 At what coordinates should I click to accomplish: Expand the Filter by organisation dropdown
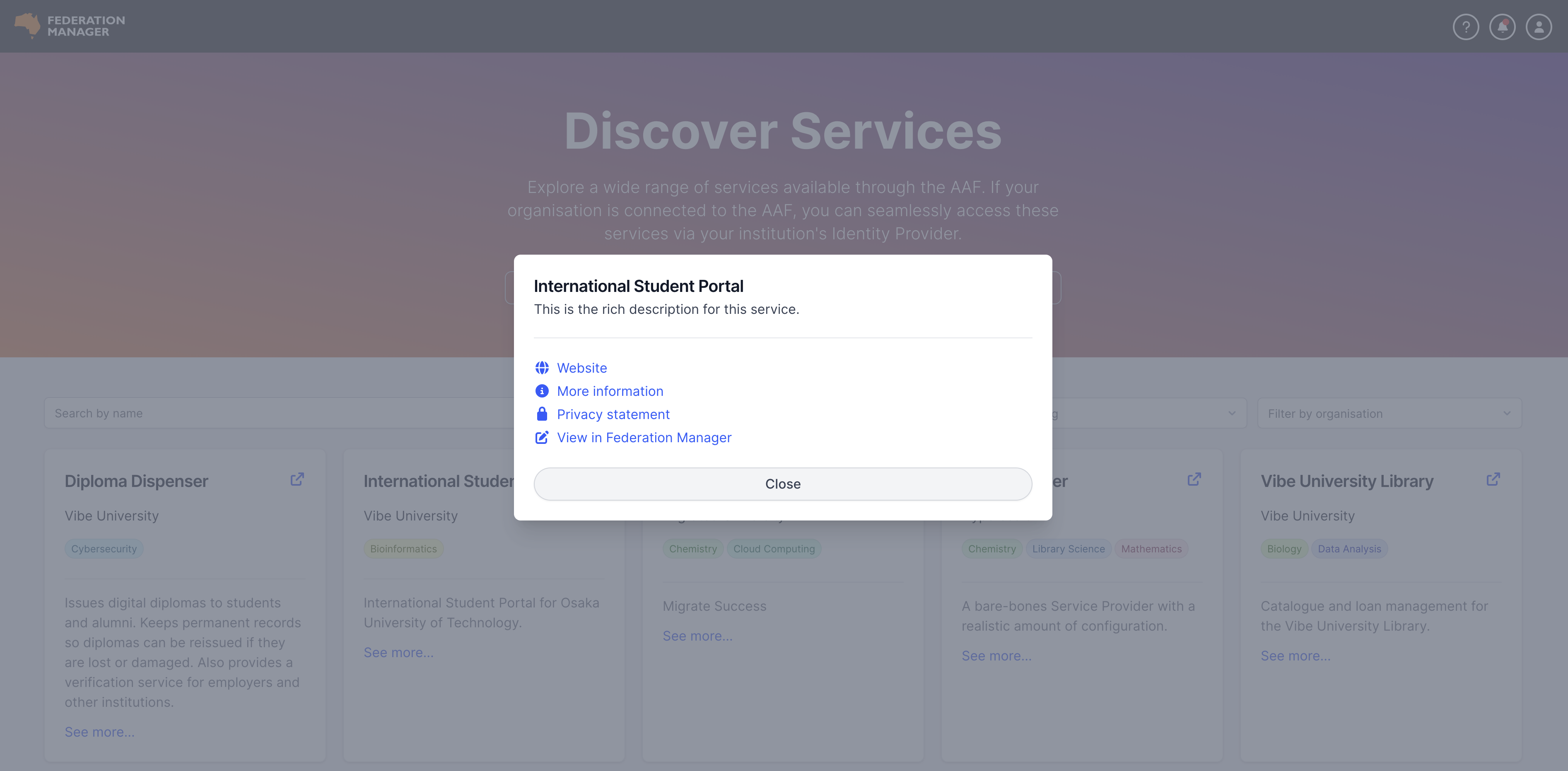point(1389,413)
